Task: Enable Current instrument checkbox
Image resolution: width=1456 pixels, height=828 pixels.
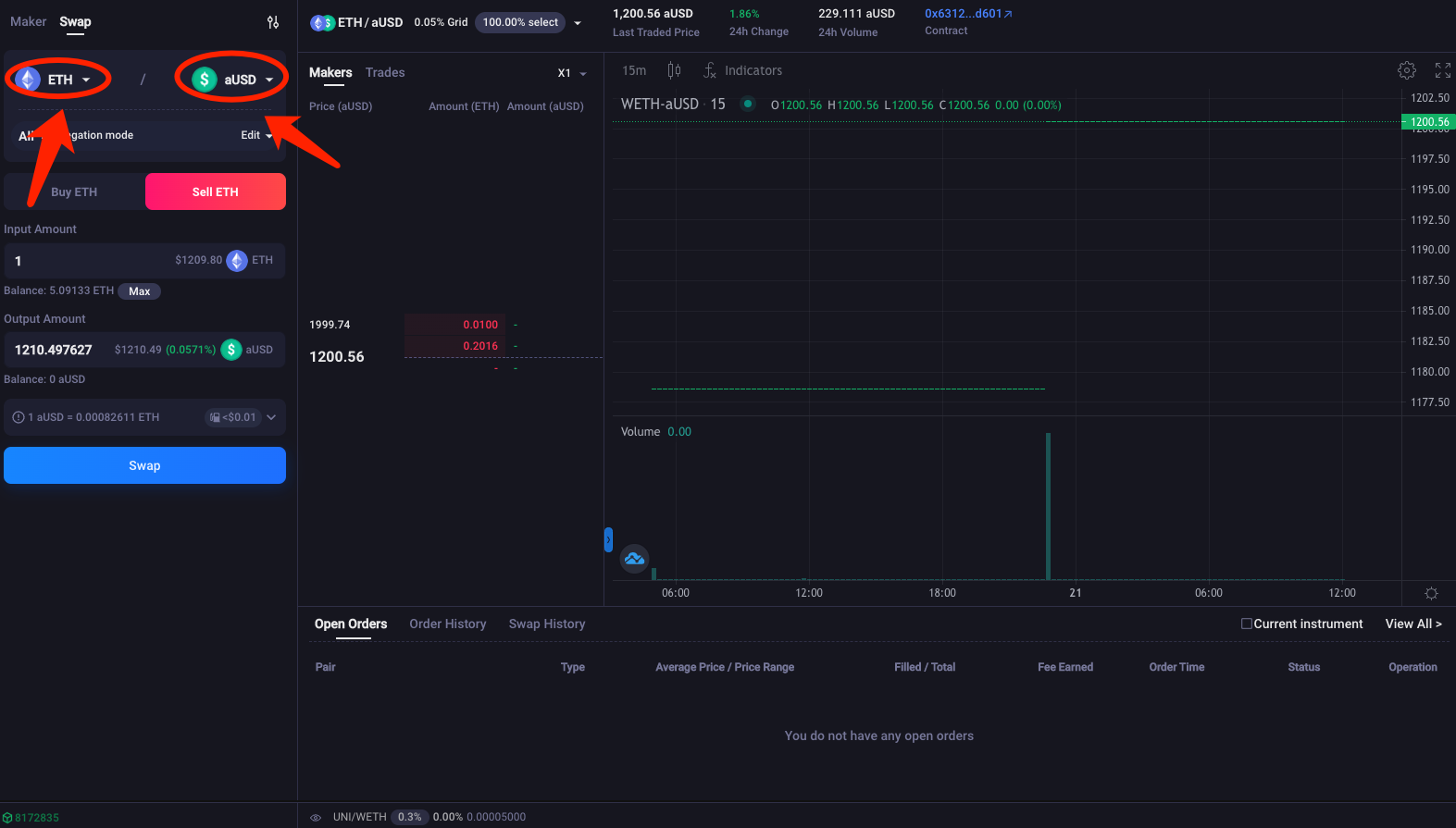Action: click(1247, 624)
